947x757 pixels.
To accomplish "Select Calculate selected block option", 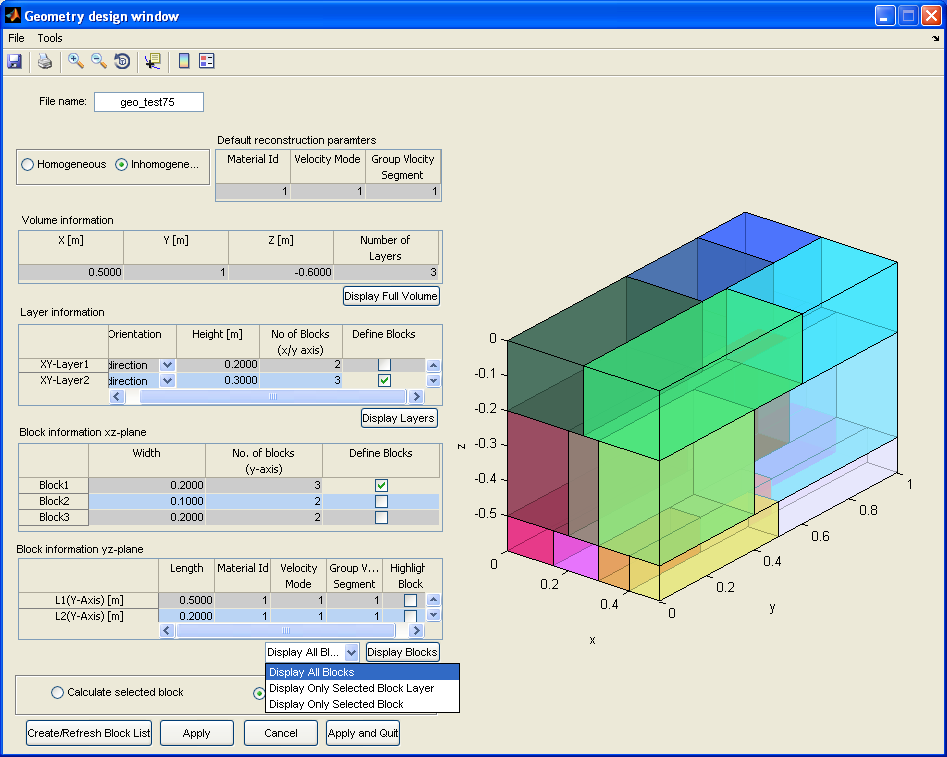I will pos(57,692).
